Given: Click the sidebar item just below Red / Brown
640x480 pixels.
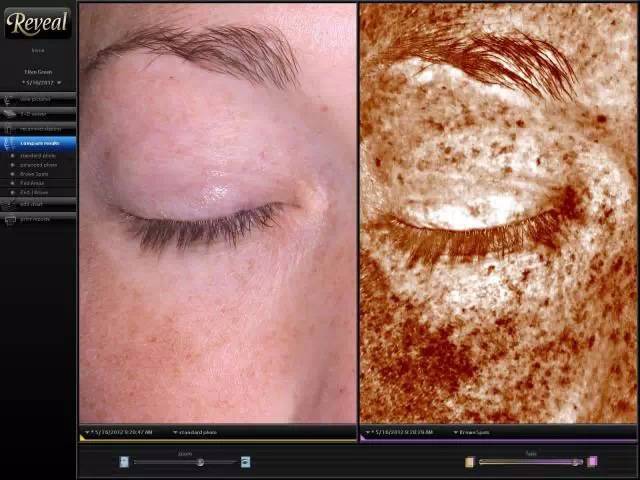Looking at the screenshot, I should click(38, 204).
